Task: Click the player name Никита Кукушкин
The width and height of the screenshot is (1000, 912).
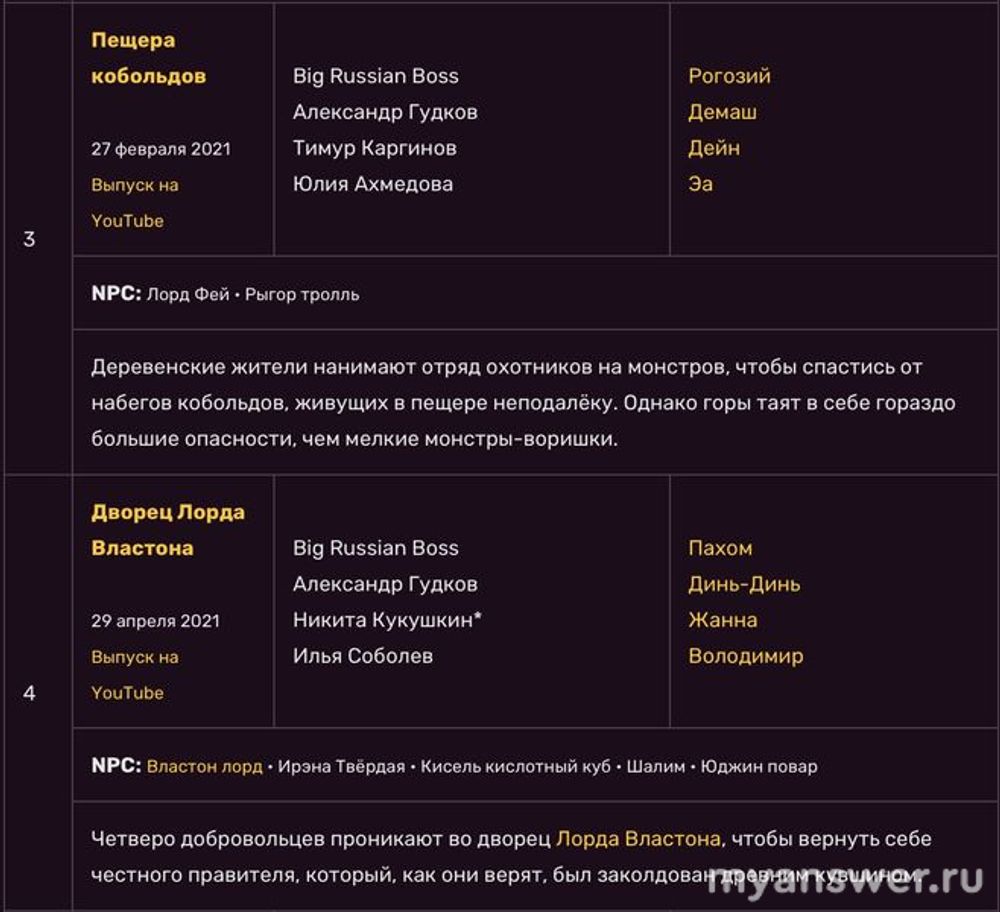Action: coord(384,620)
